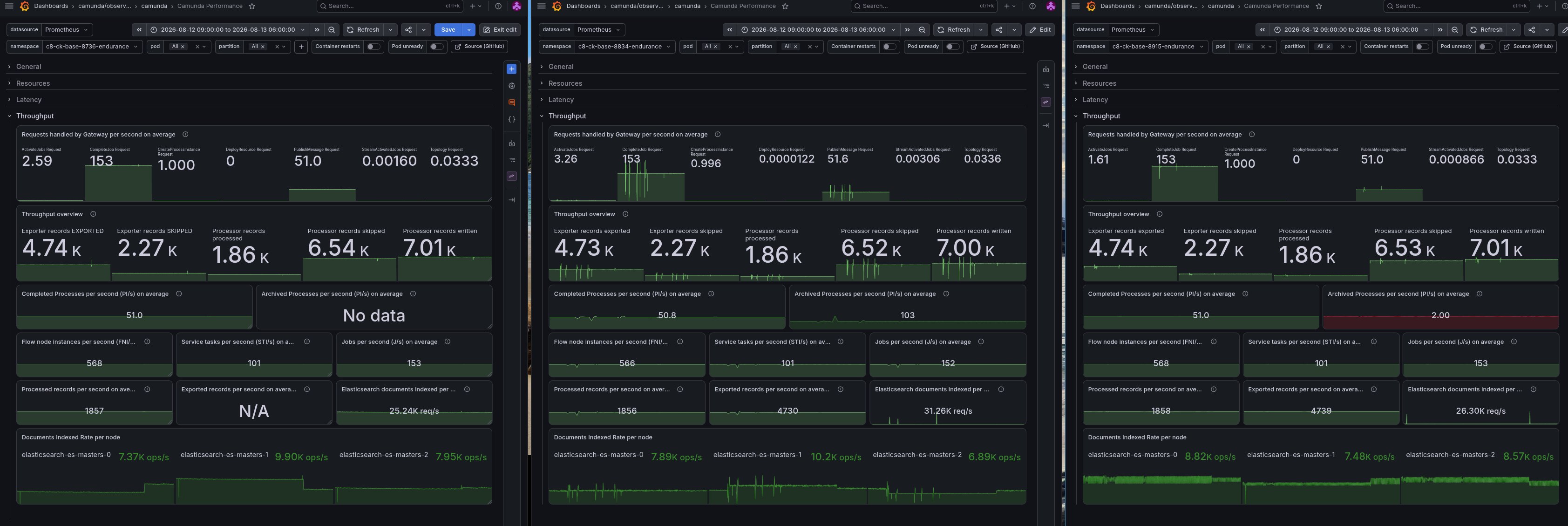Toggle Pod unready in 8736-endurance window

click(x=436, y=46)
